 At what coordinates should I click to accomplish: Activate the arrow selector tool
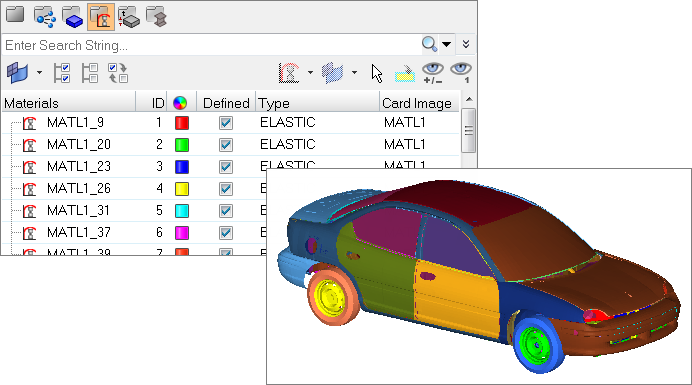point(377,73)
